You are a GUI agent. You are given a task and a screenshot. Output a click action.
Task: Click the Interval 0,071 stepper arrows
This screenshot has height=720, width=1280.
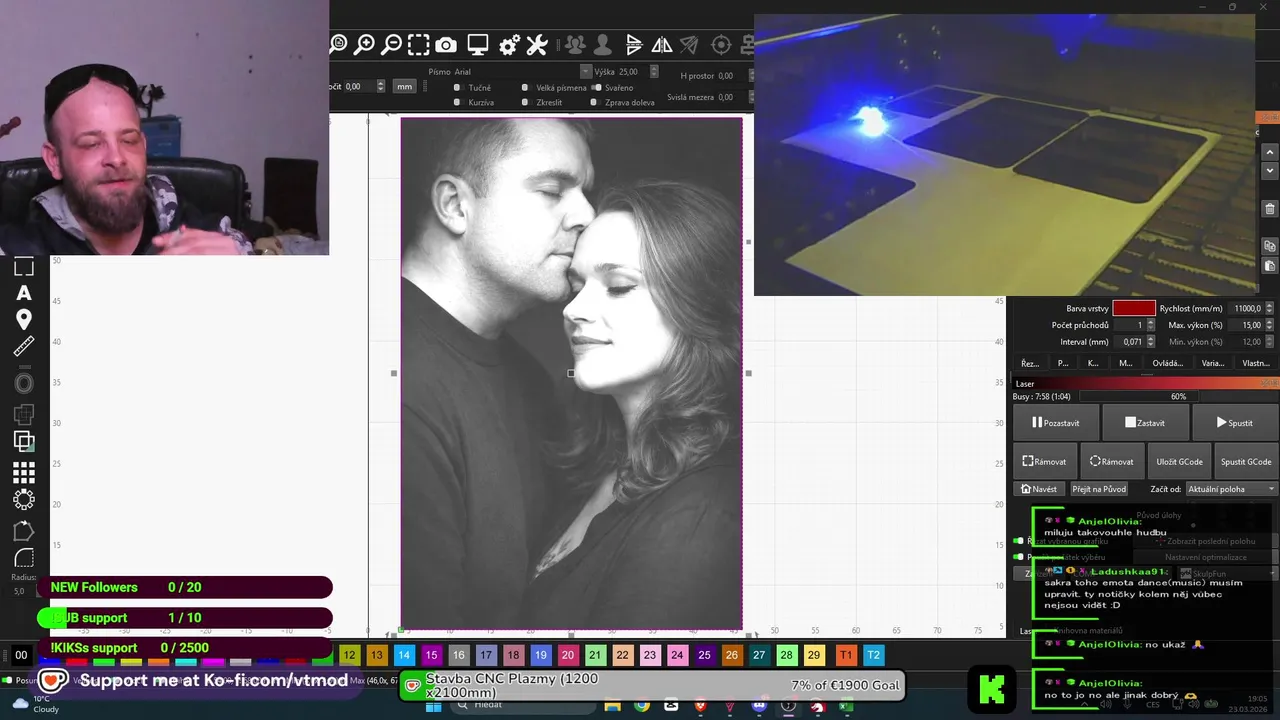point(1150,342)
